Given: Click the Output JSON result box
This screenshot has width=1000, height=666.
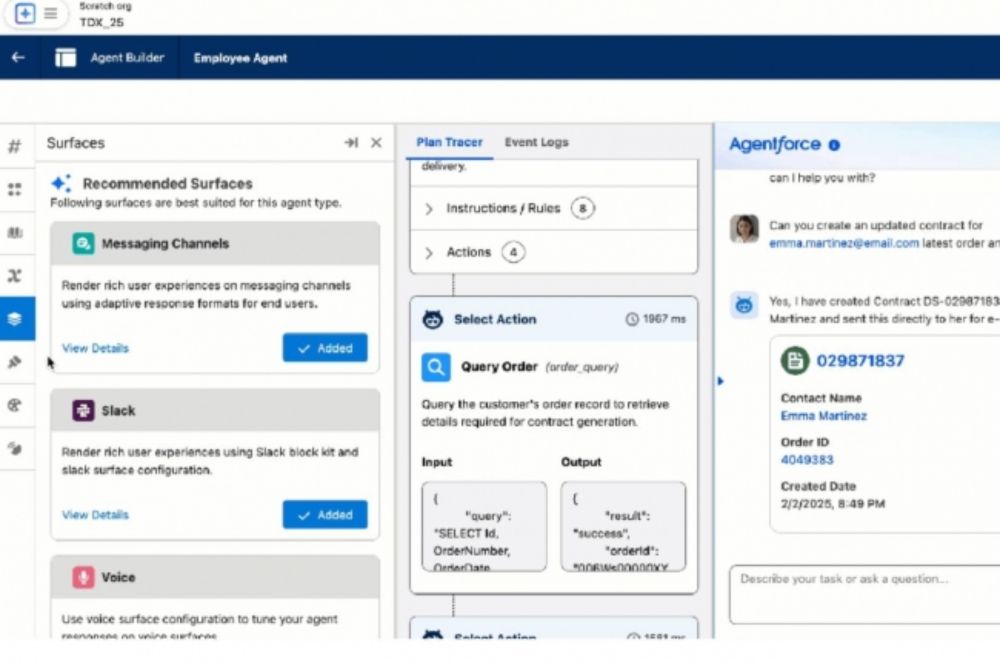Looking at the screenshot, I should point(623,526).
